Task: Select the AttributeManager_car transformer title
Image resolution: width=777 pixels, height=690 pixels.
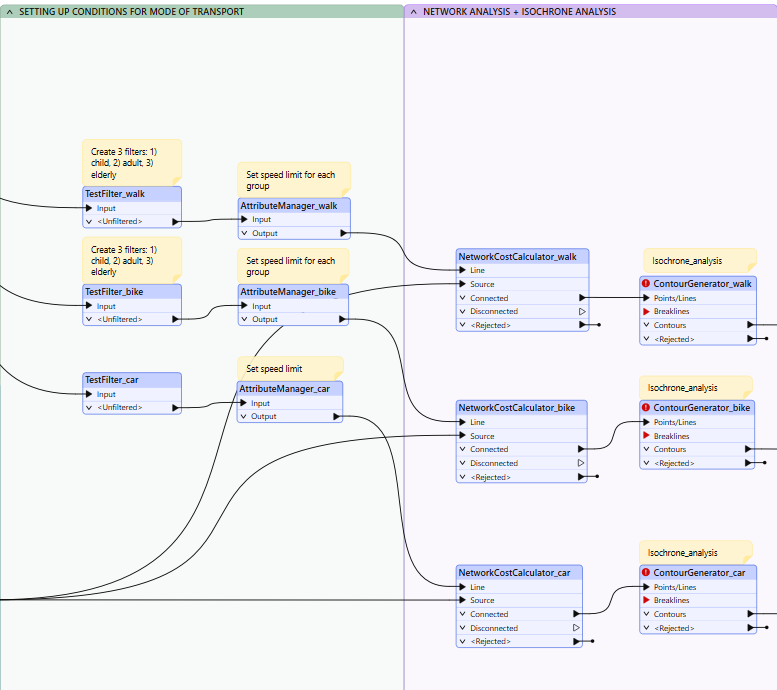Action: coord(284,389)
